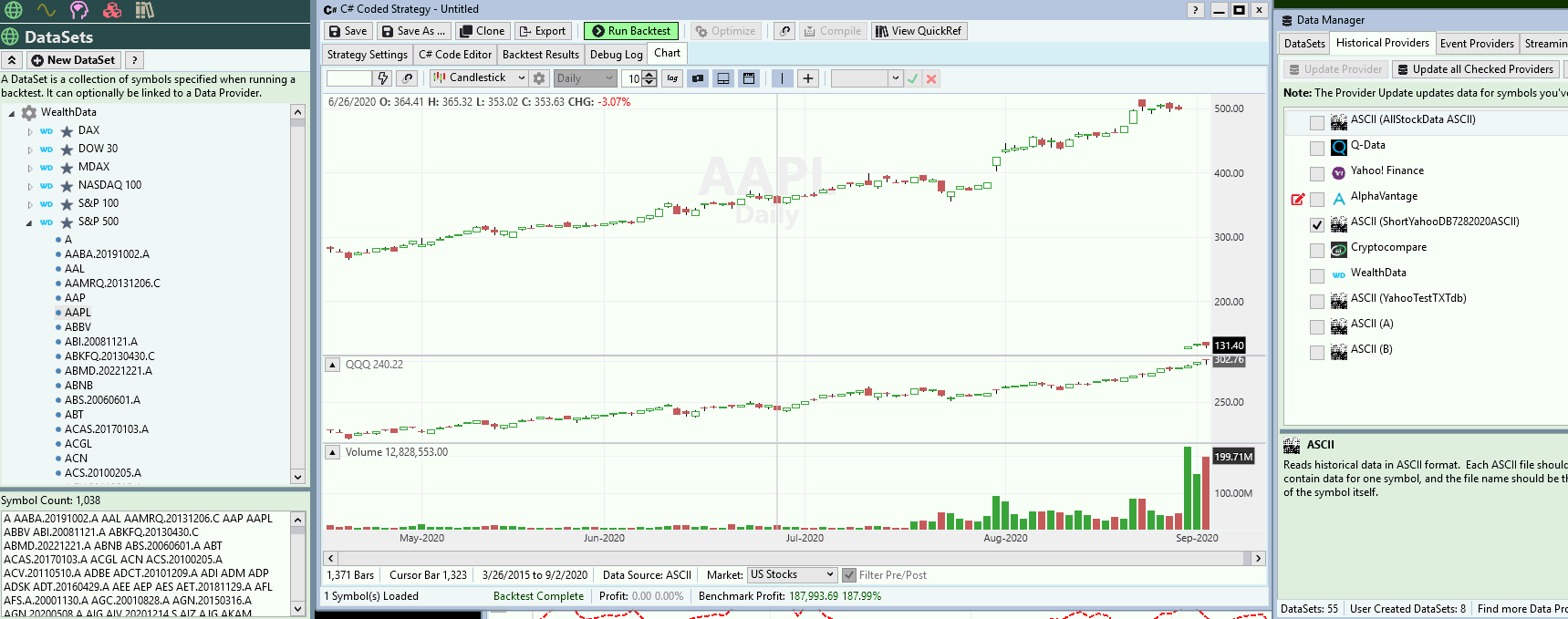The height and width of the screenshot is (619, 1568).
Task: Click the Run Backtest button
Action: (x=631, y=31)
